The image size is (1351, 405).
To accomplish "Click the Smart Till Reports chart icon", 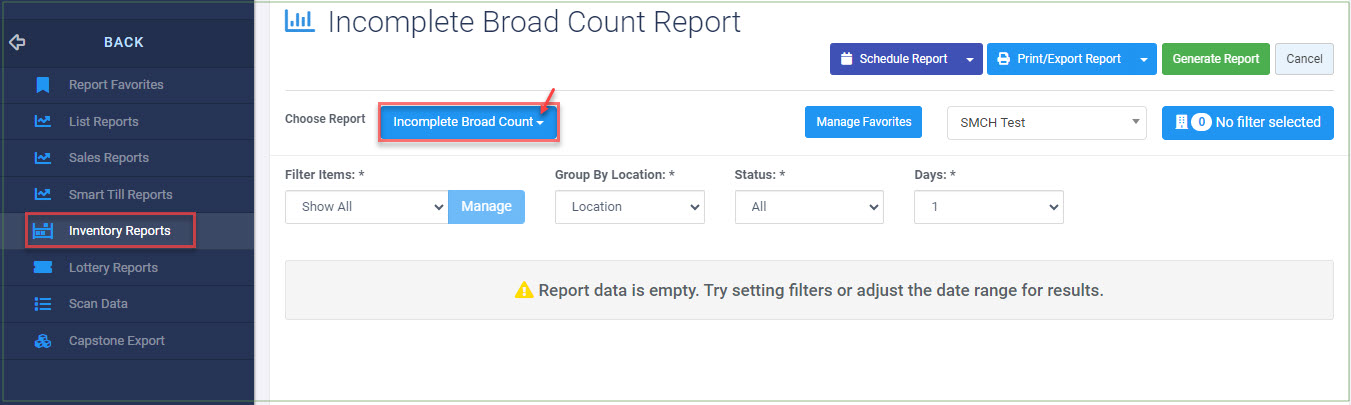I will tap(43, 194).
